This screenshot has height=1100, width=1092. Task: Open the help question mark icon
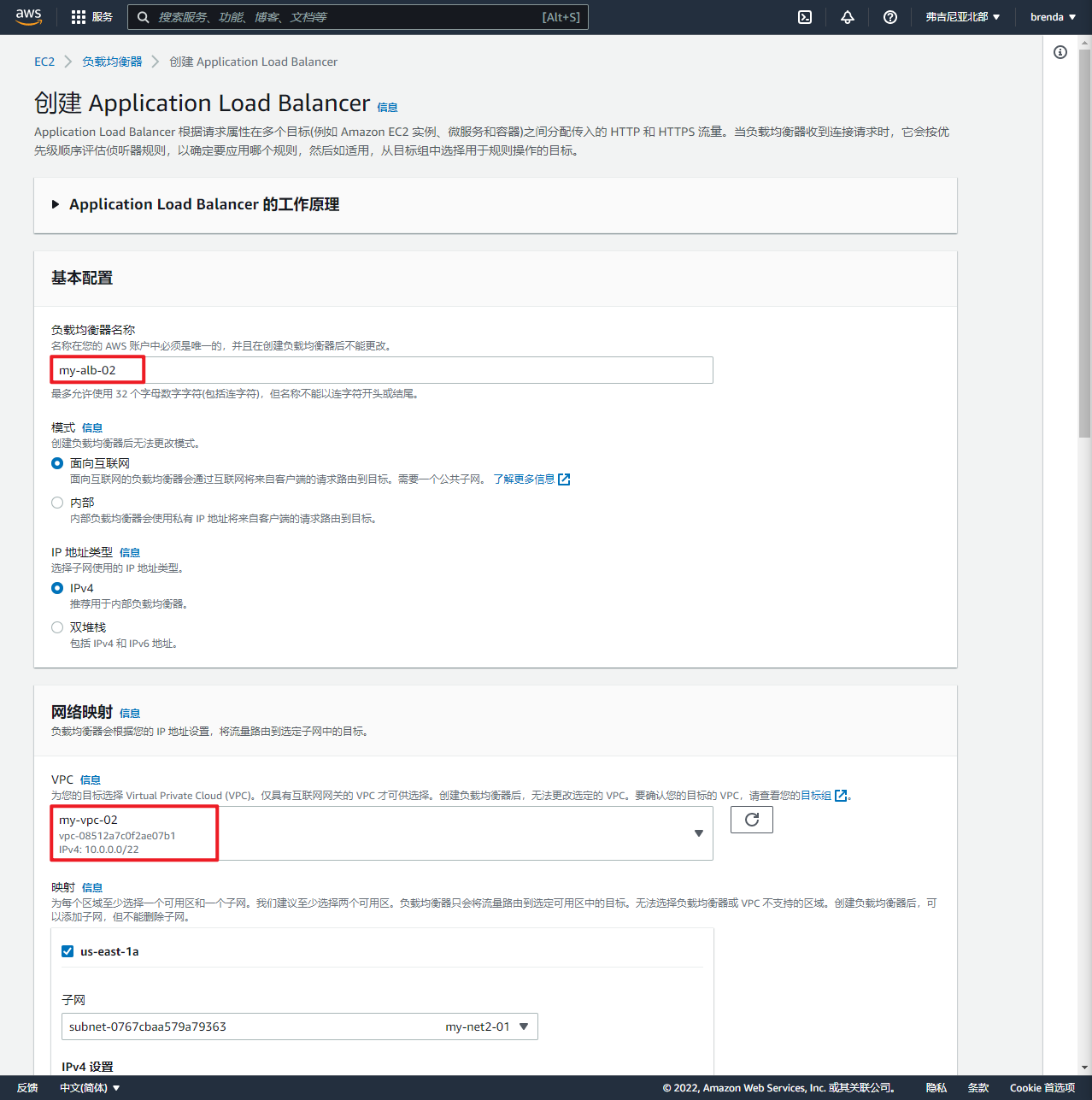[x=890, y=17]
